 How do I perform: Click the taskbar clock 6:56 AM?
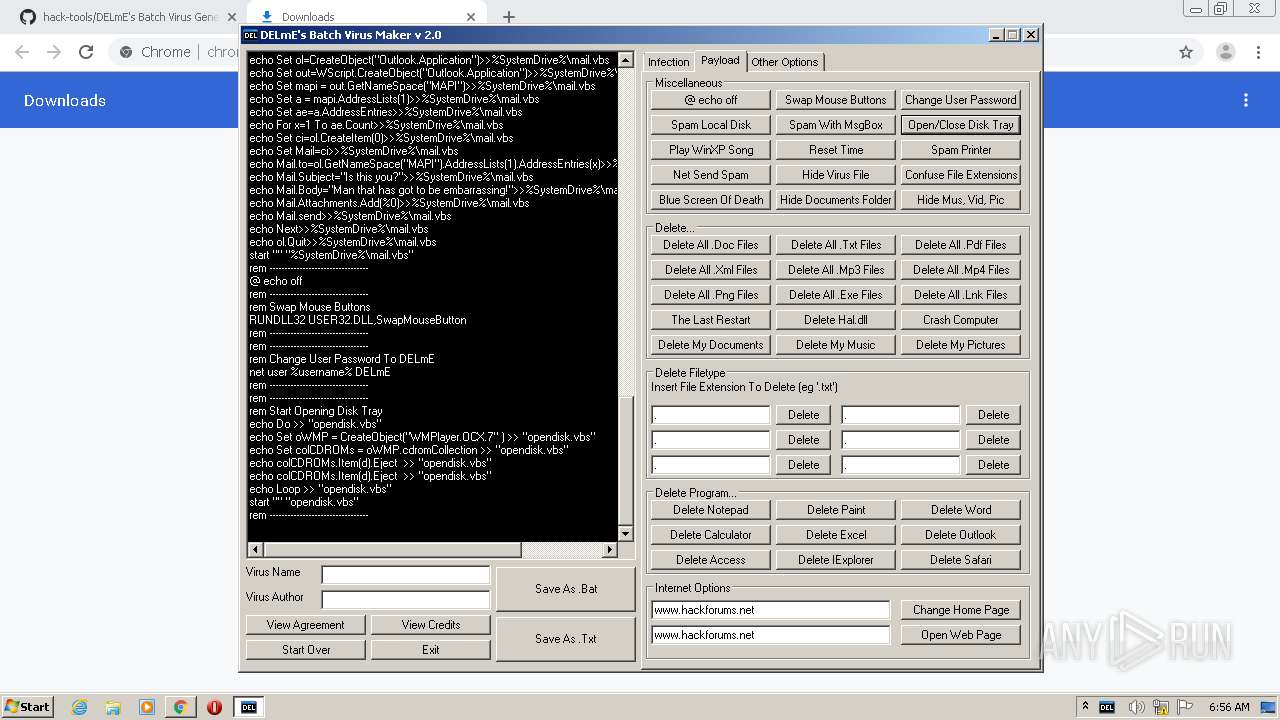point(1229,707)
